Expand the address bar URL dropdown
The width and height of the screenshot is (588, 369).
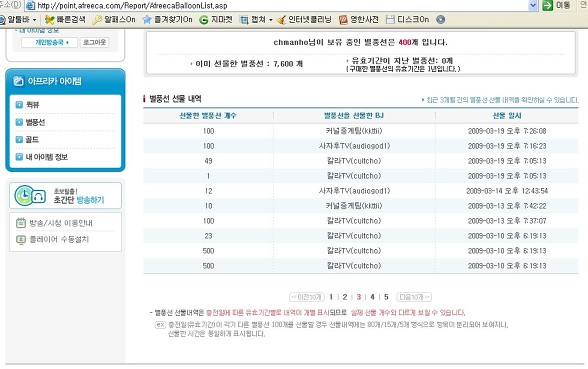click(533, 5)
